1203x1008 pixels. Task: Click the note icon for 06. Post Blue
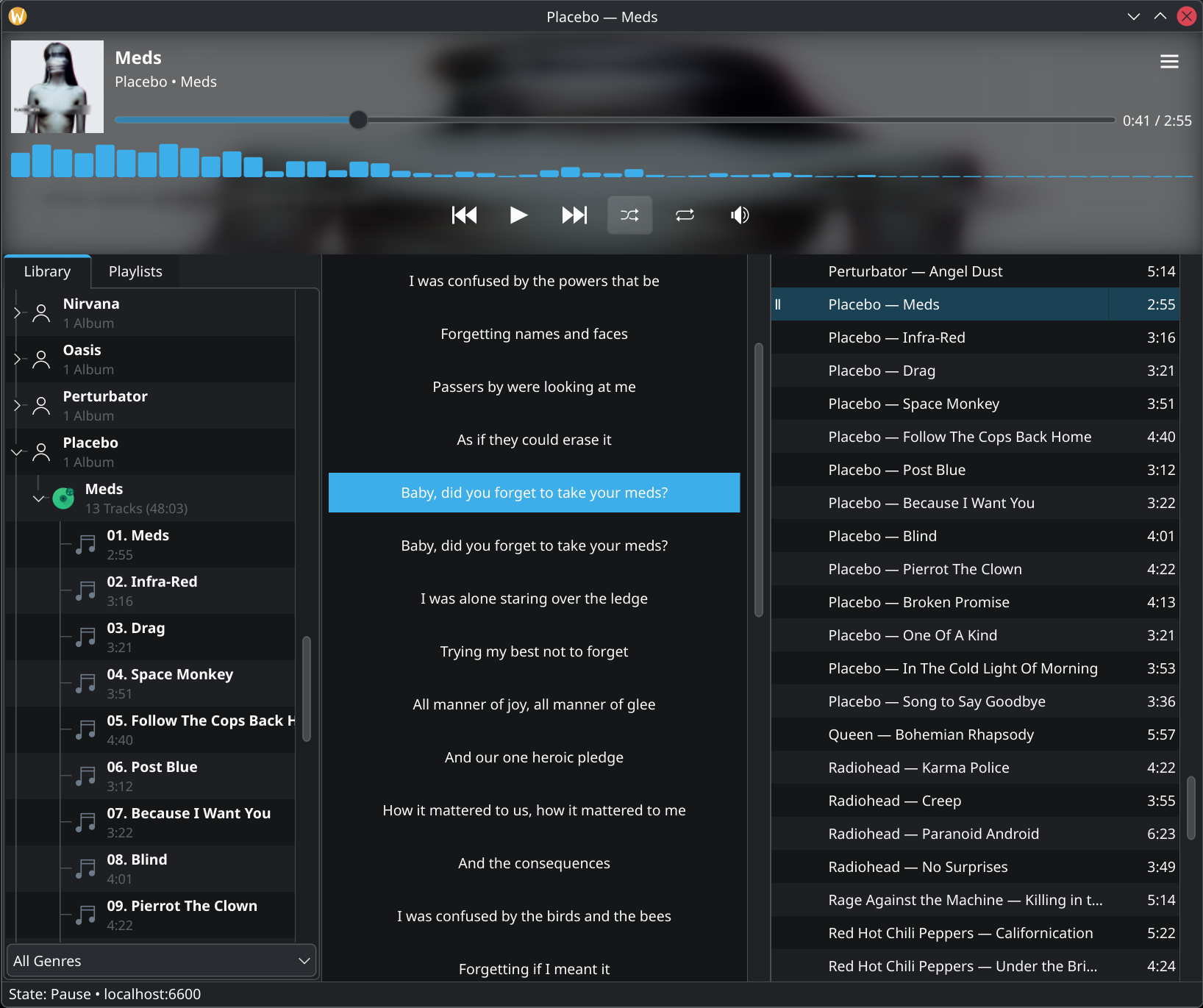coord(86,776)
